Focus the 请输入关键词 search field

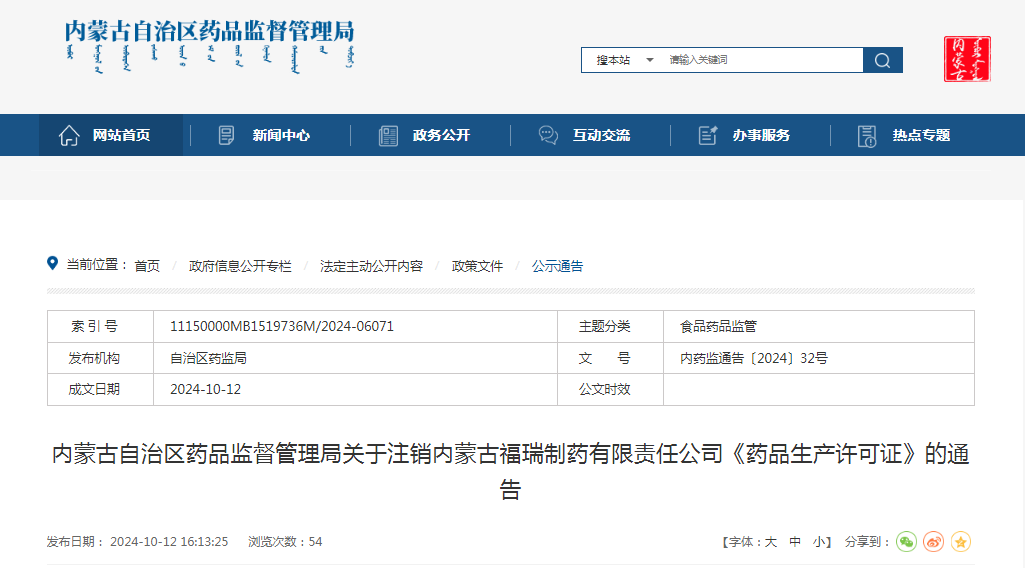[762, 60]
